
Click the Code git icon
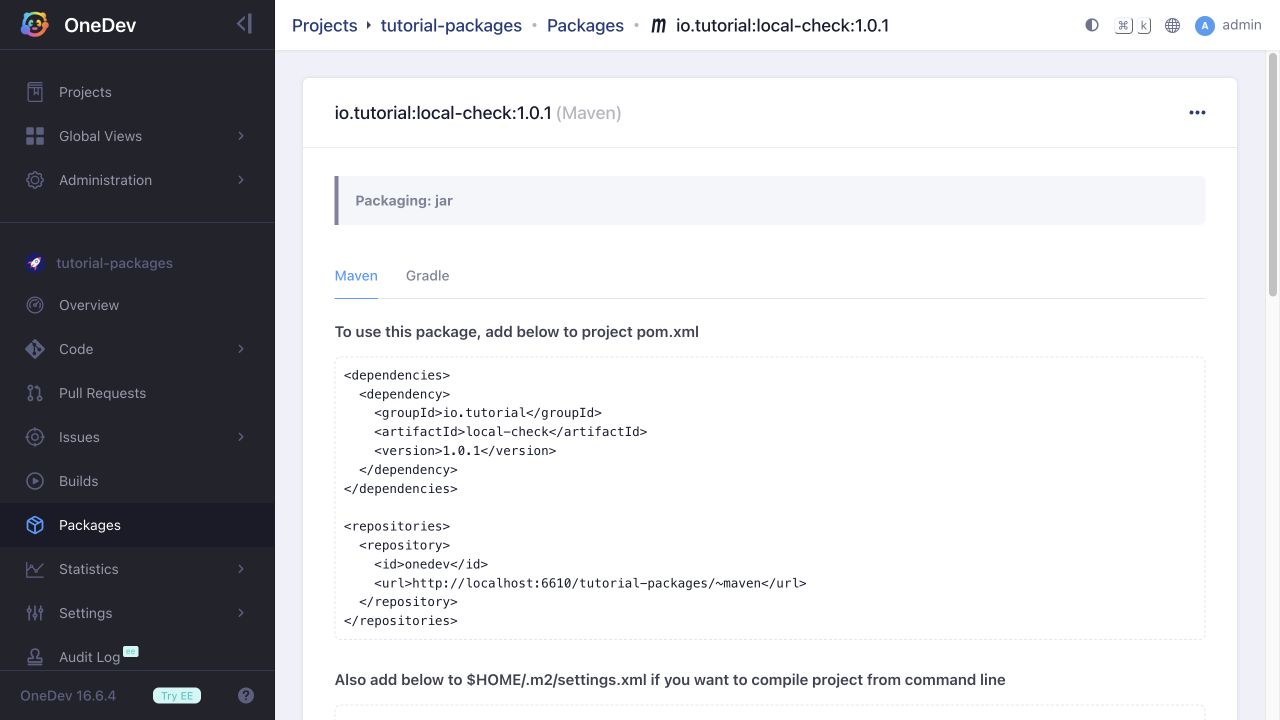(35, 349)
